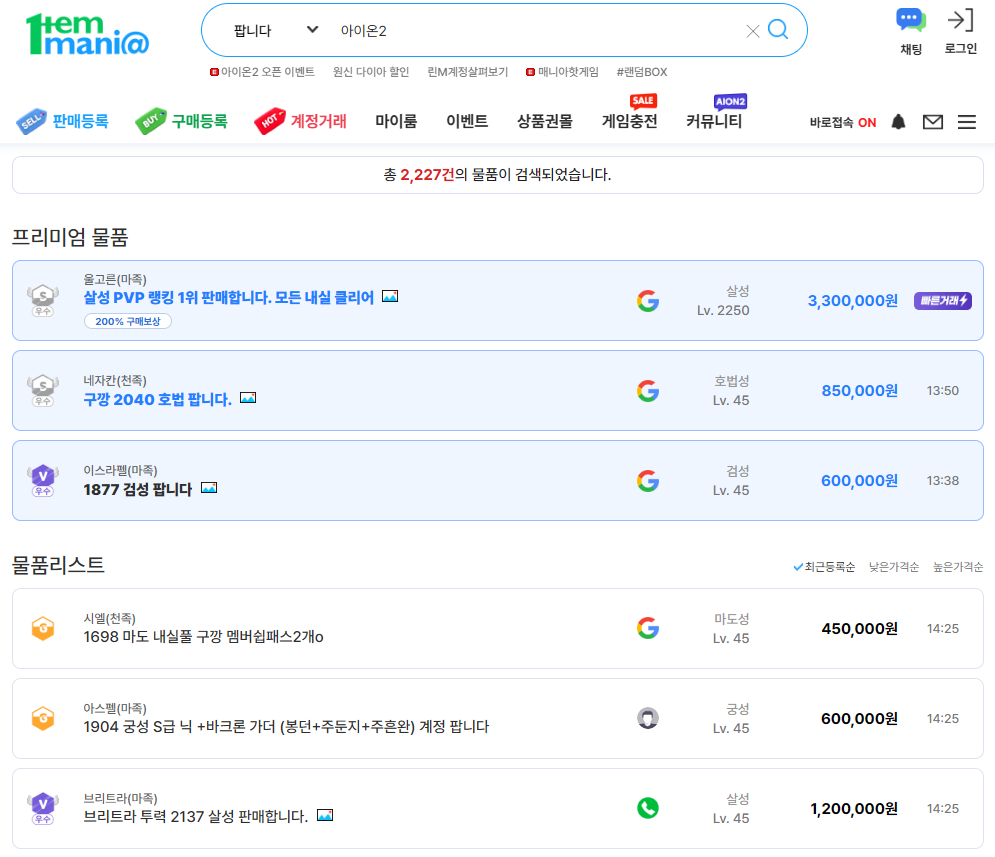Image resolution: width=995 pixels, height=857 pixels.
Task: Open image icon beside 살성 PVP 랭킹 title
Action: pyautogui.click(x=390, y=296)
